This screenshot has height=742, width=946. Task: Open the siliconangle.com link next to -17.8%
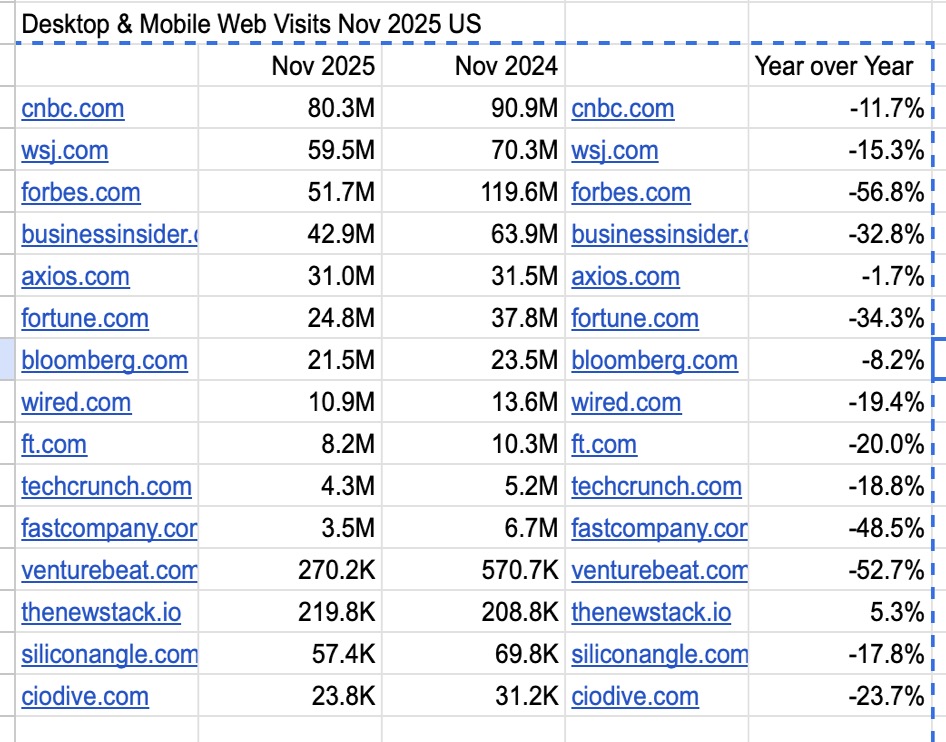point(659,655)
